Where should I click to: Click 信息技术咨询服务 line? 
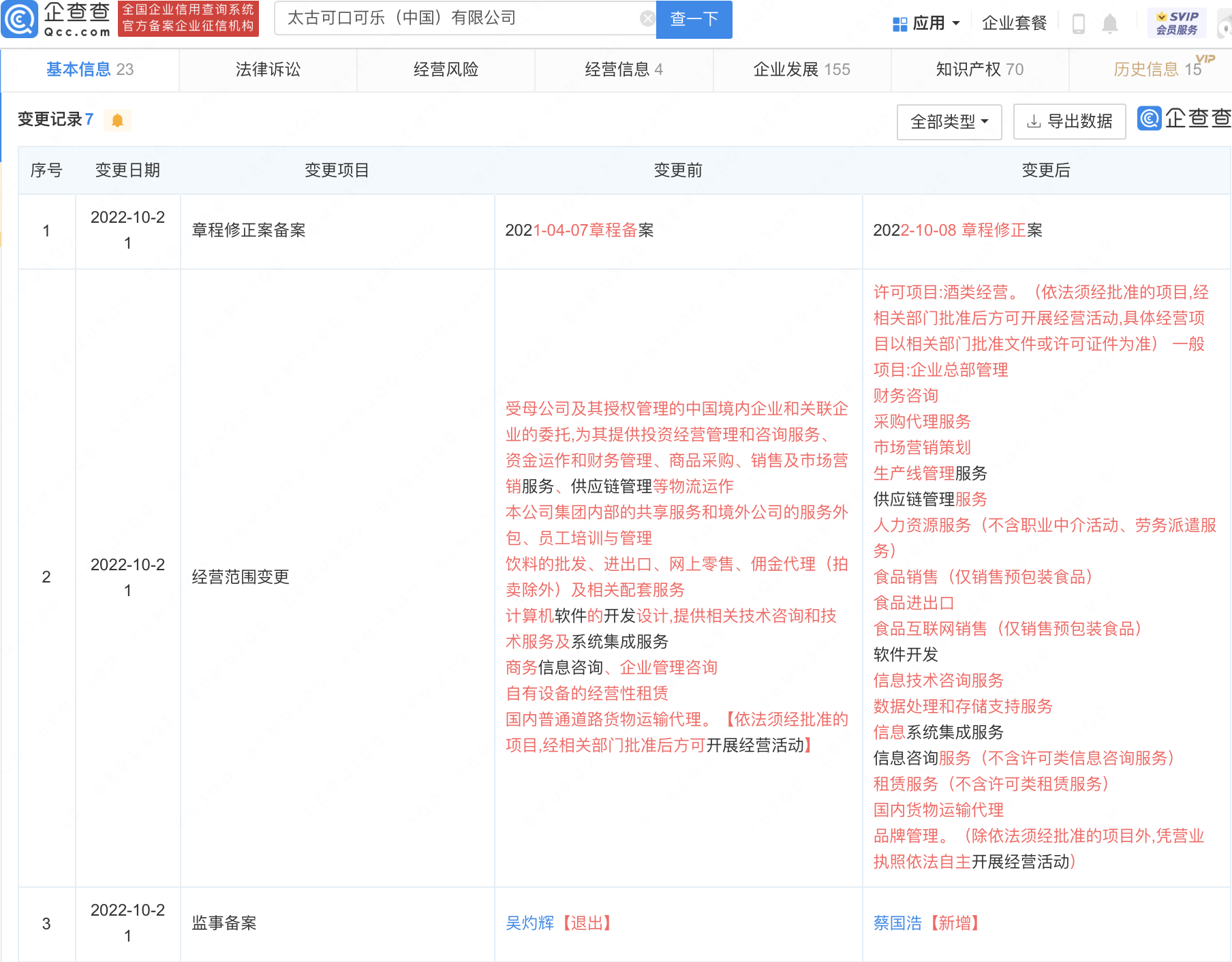pyautogui.click(x=938, y=681)
